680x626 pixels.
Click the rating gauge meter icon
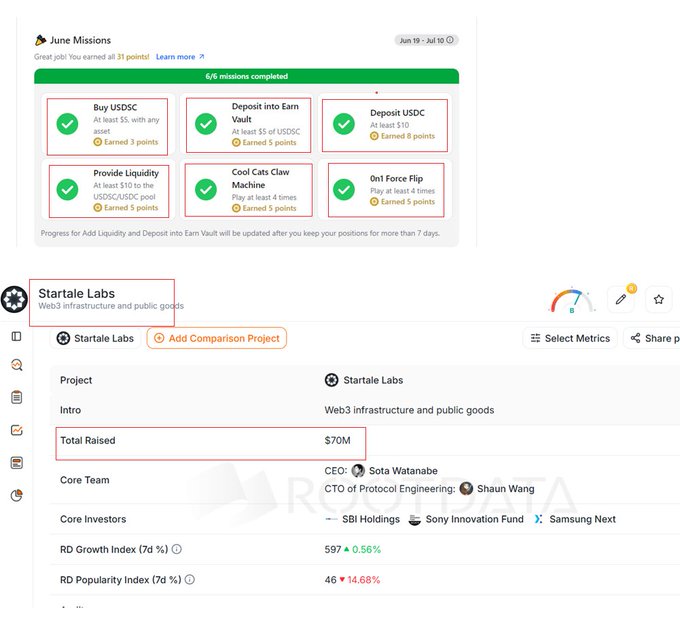(572, 300)
